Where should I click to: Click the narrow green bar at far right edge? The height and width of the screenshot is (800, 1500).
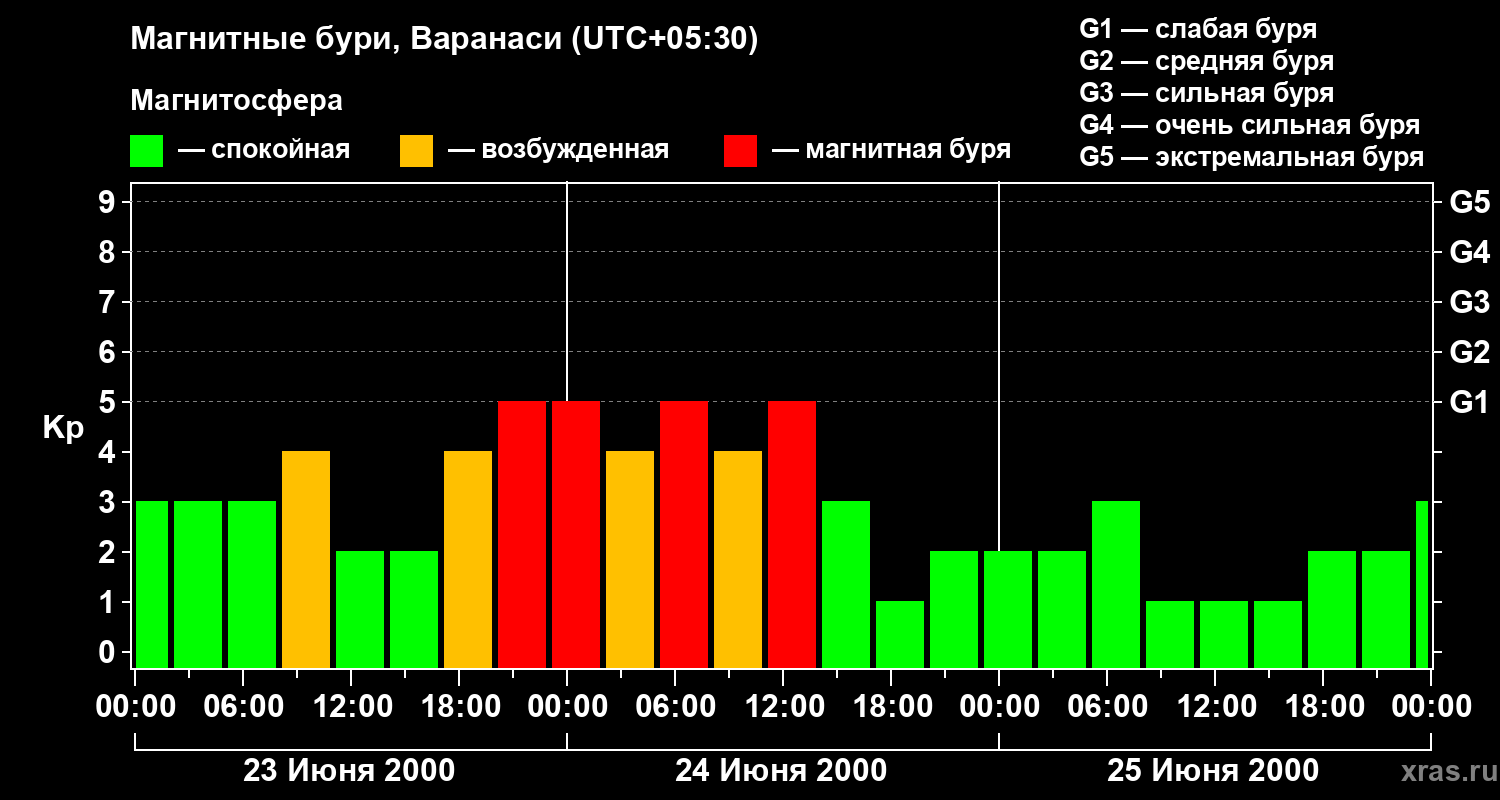point(1422,584)
